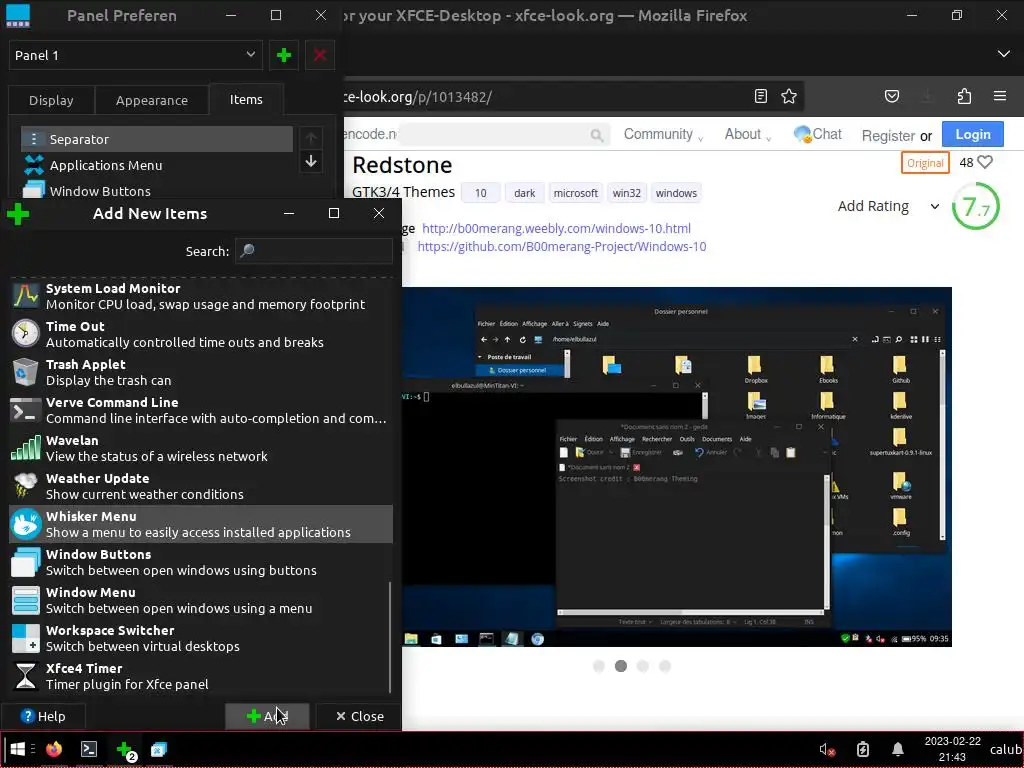Viewport: 1024px width, 768px height.
Task: Select the Workspace Switcher icon
Action: (25, 638)
